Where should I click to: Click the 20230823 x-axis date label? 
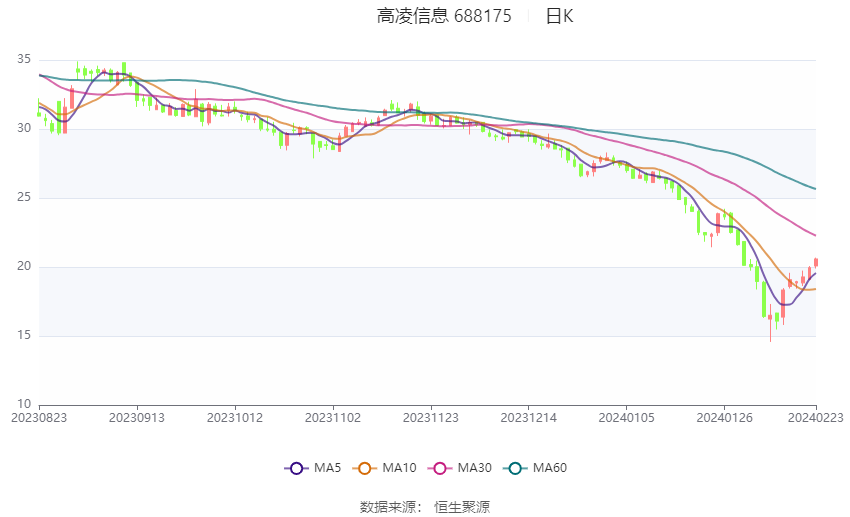(39, 418)
